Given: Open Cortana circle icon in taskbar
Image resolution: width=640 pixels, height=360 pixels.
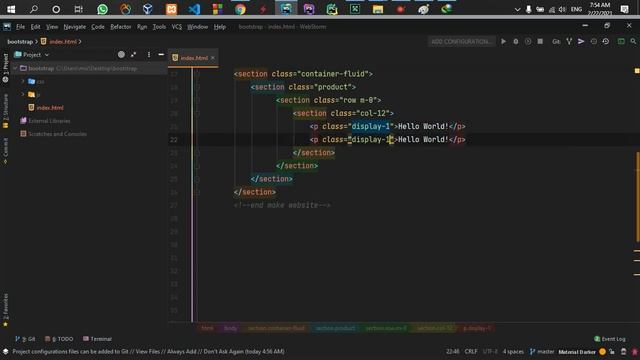Looking at the screenshot, I should point(56,9).
